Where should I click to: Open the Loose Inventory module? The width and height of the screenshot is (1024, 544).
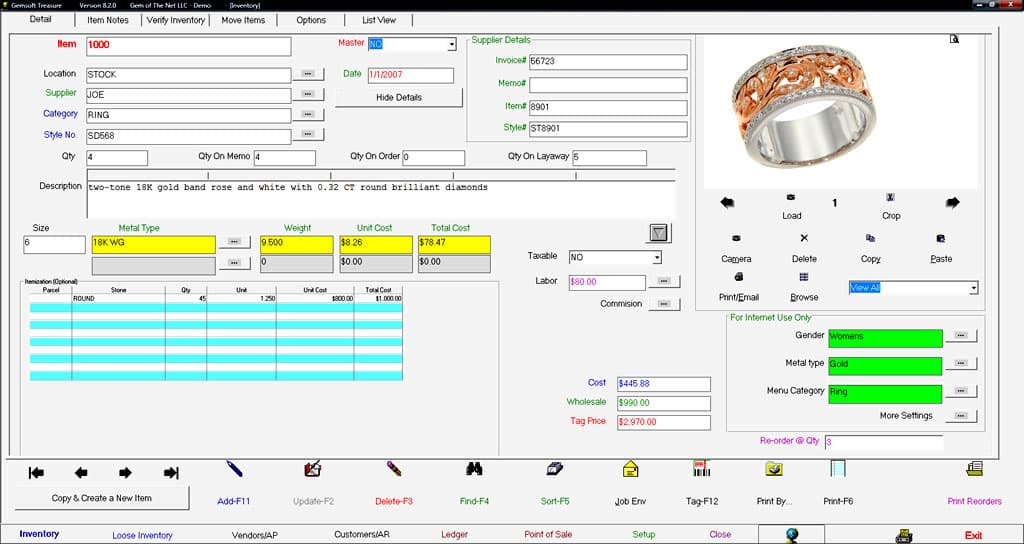point(142,535)
